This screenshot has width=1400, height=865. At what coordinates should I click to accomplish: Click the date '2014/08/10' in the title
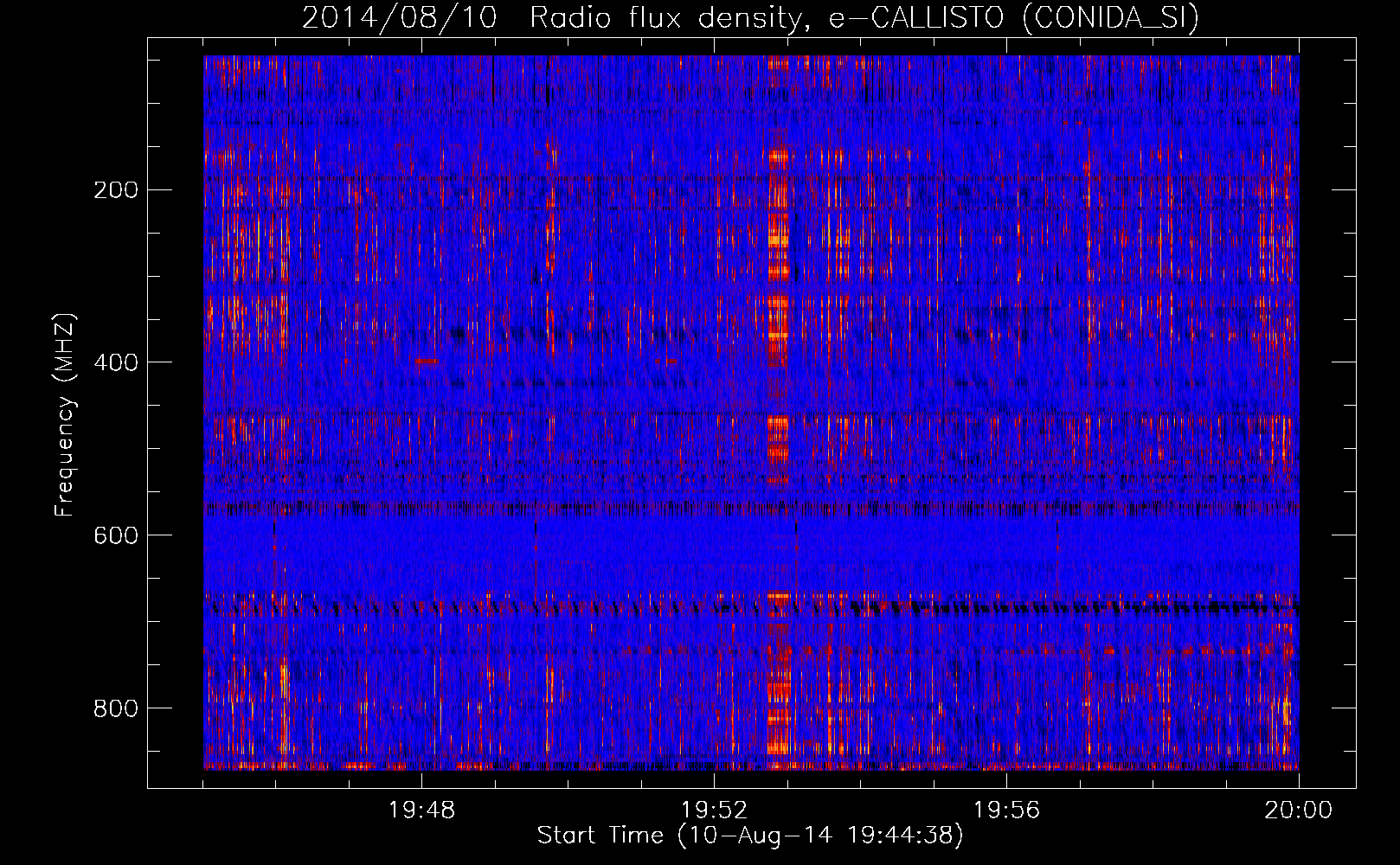click(400, 17)
